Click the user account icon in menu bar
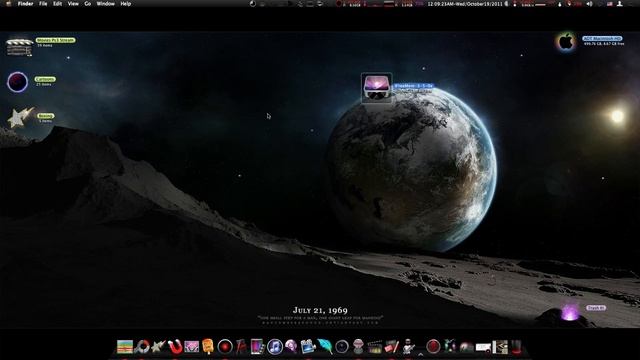The width and height of the screenshot is (640, 360). (x=620, y=4)
